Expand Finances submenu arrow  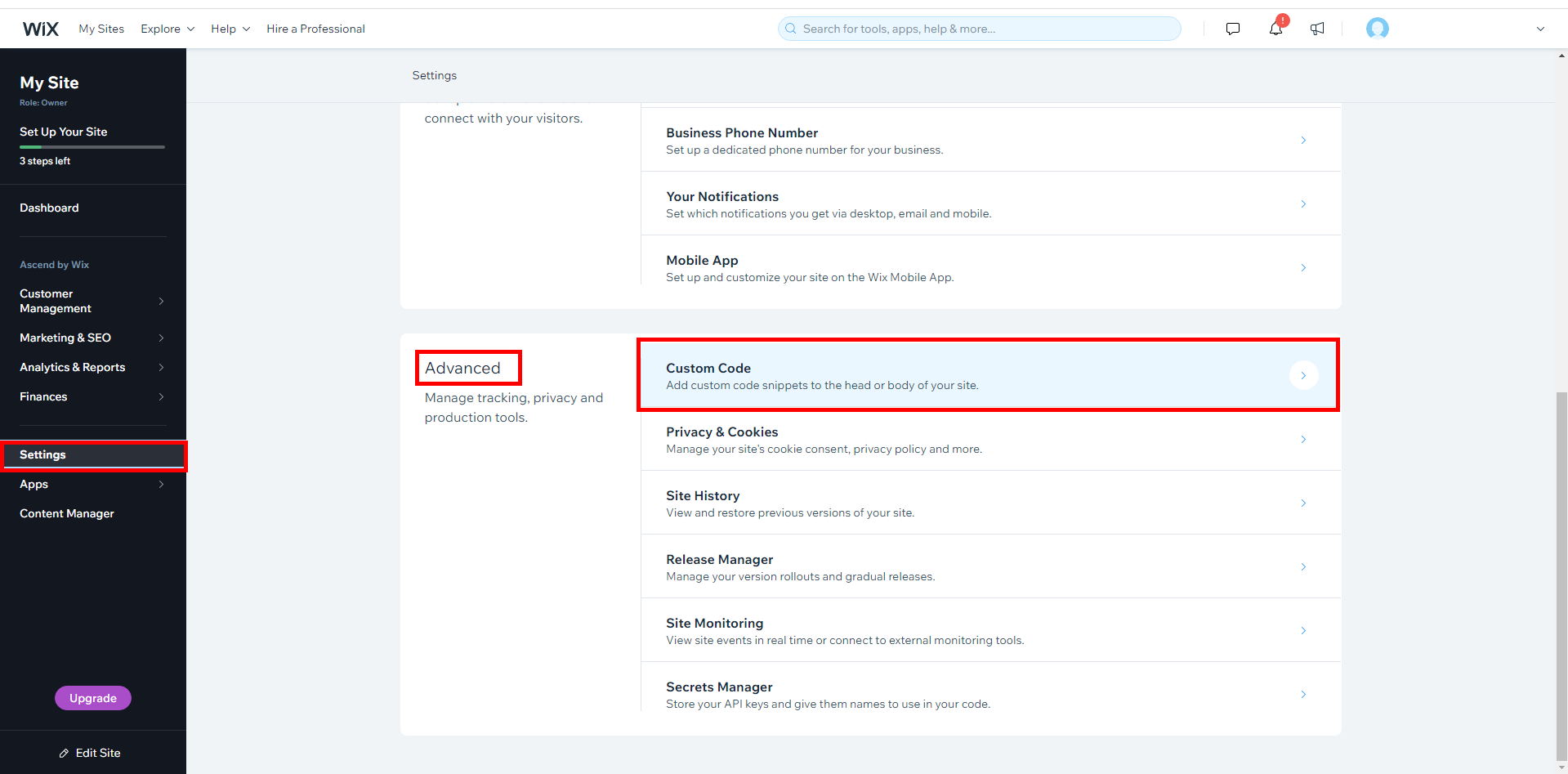point(161,396)
